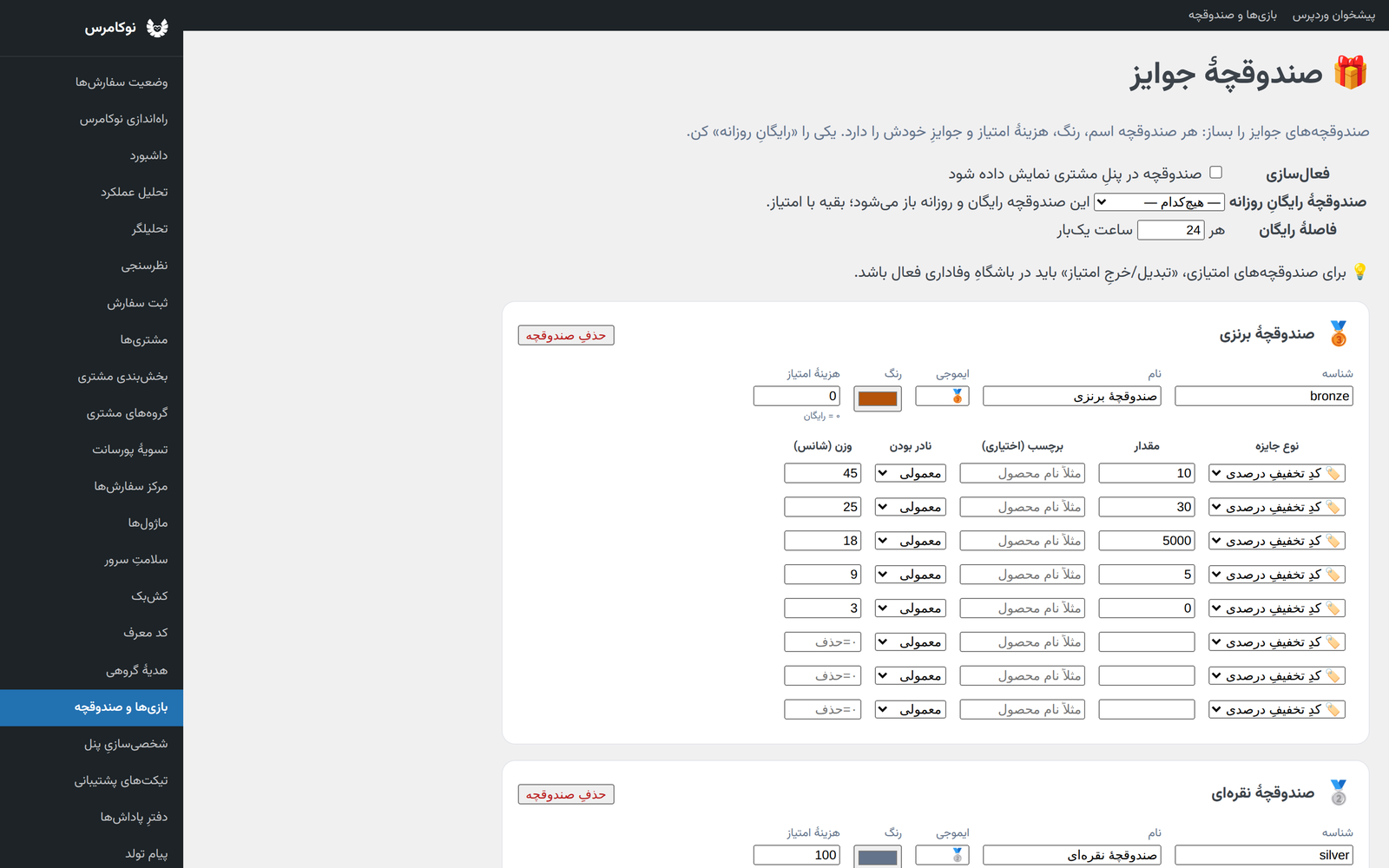Viewport: 1389px width, 868px height.
Task: Open rarity dropdown in weight 9 row
Action: [x=911, y=575]
